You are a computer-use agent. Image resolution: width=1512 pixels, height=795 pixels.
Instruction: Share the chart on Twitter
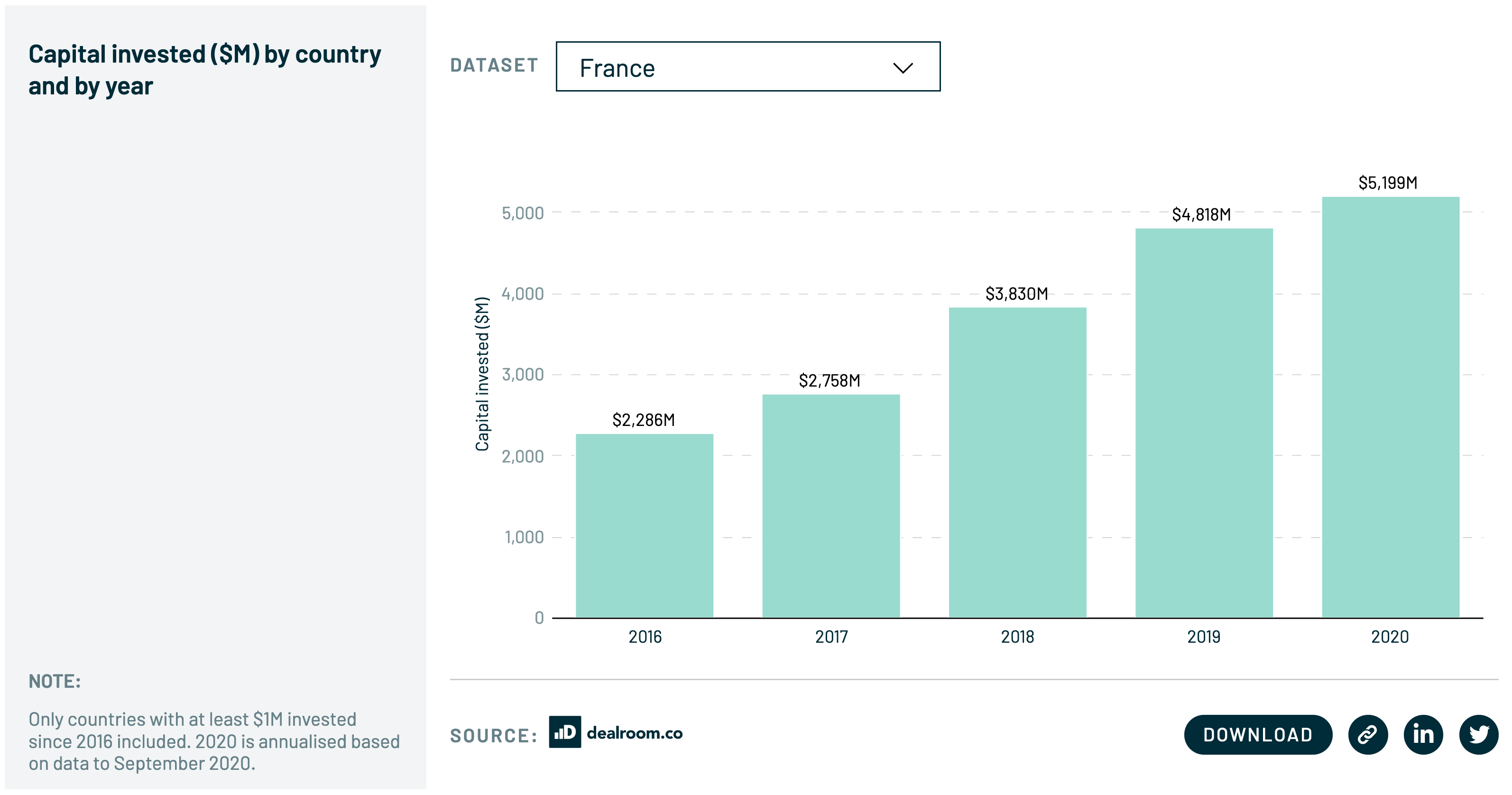[1478, 735]
